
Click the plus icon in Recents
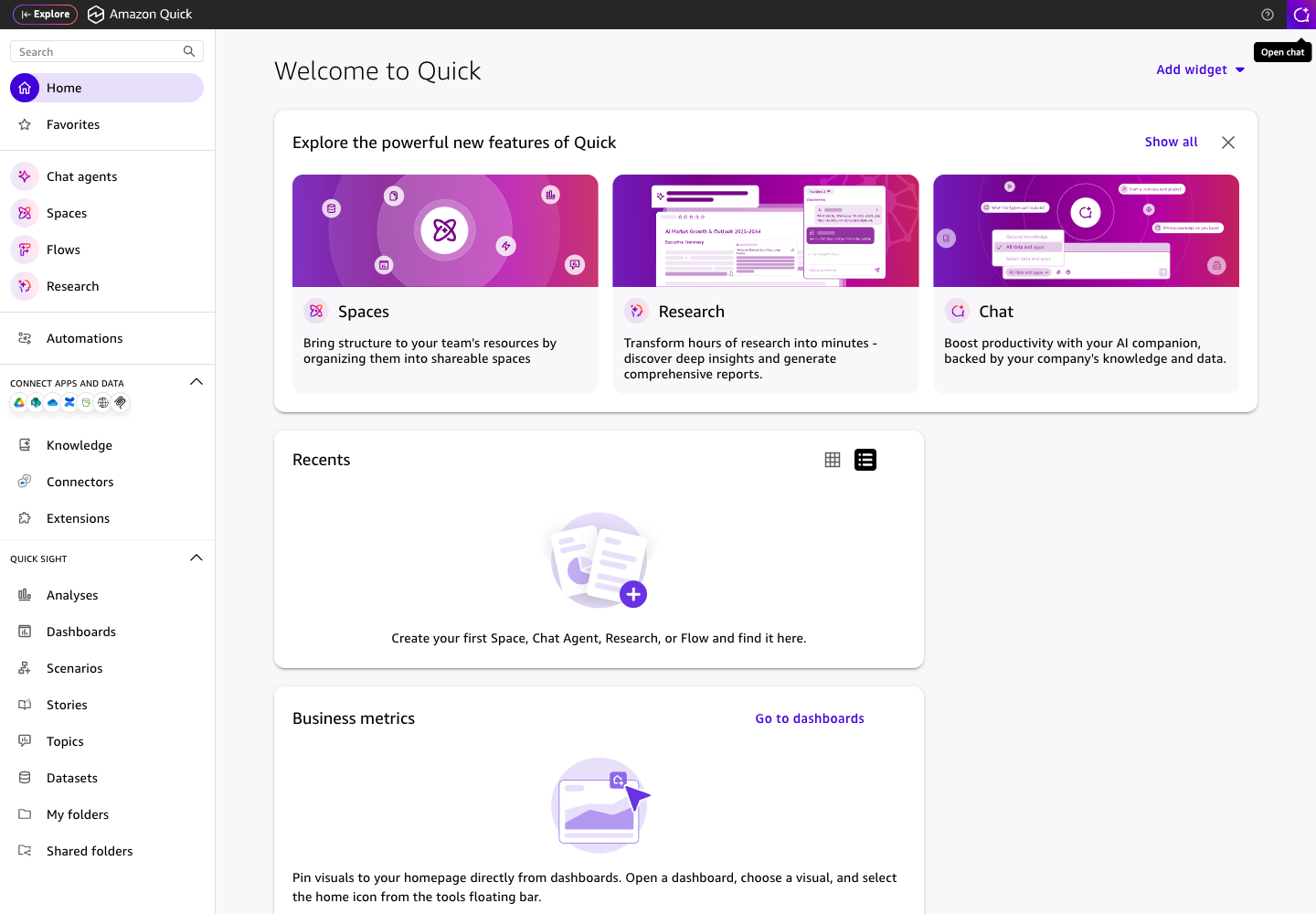tap(633, 594)
